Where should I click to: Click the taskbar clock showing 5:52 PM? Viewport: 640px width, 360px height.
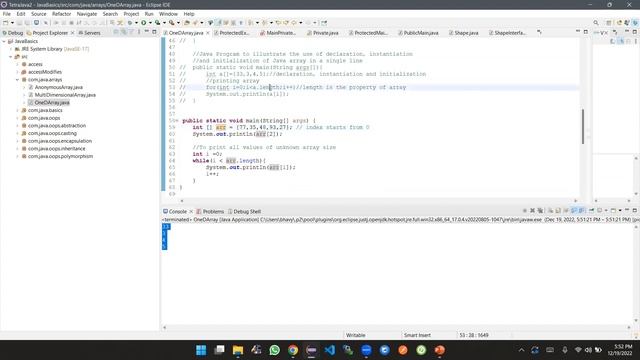click(620, 350)
